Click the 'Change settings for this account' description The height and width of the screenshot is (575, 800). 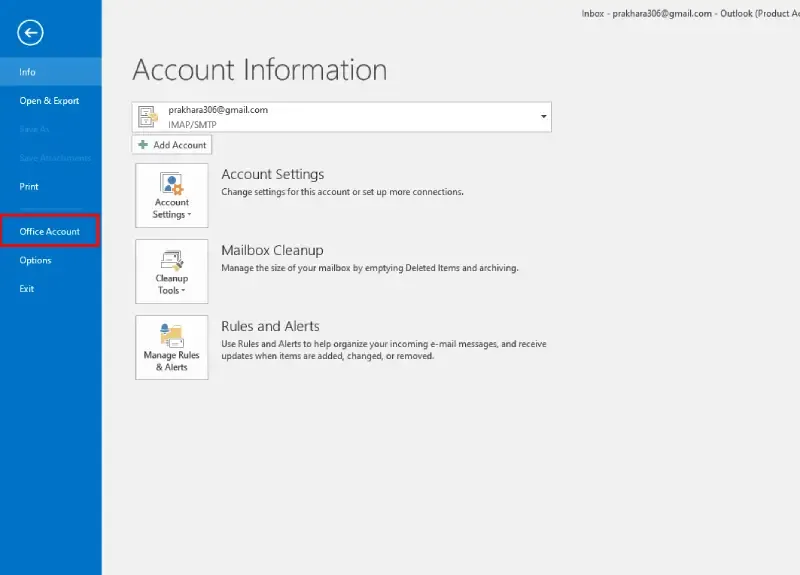[342, 192]
